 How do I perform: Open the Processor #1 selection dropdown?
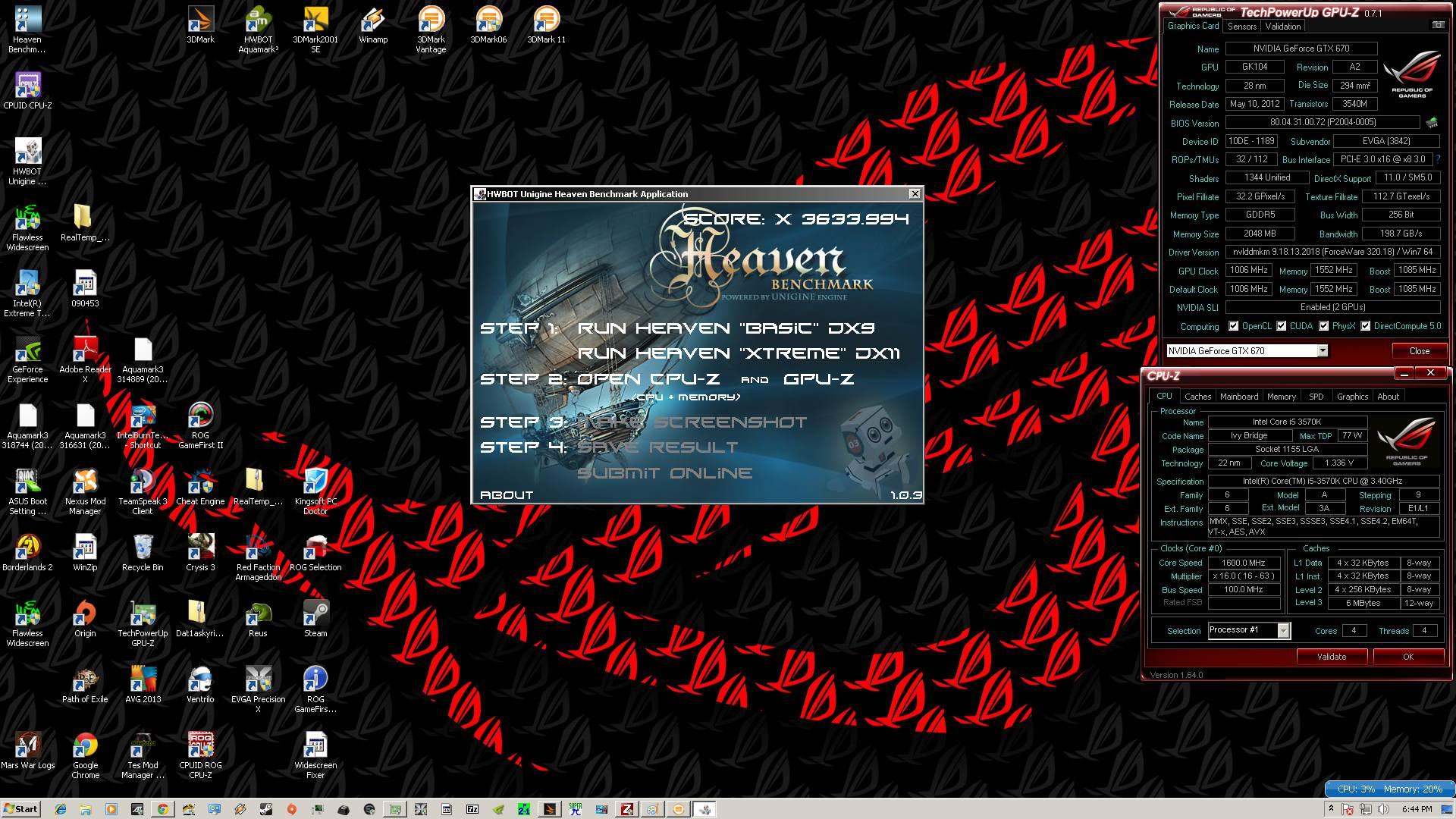pos(1283,631)
